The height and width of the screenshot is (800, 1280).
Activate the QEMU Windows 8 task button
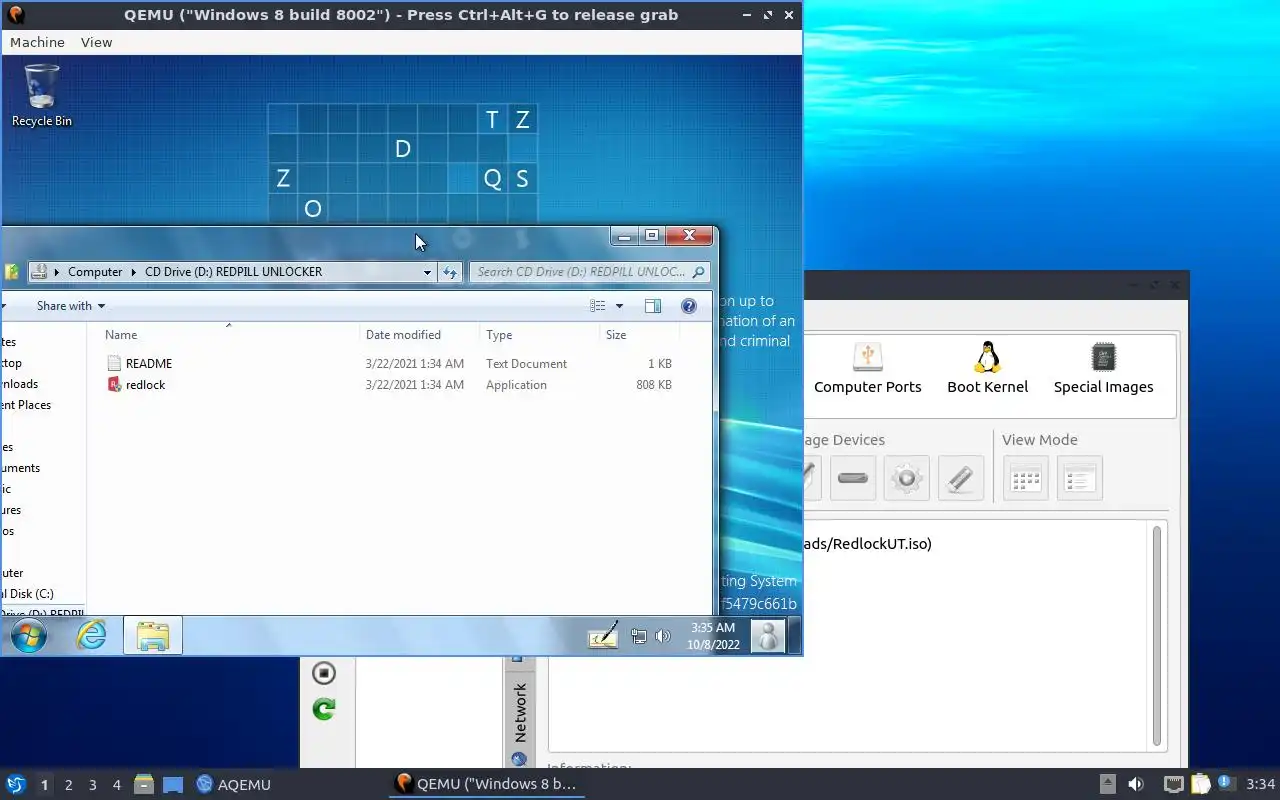(486, 784)
